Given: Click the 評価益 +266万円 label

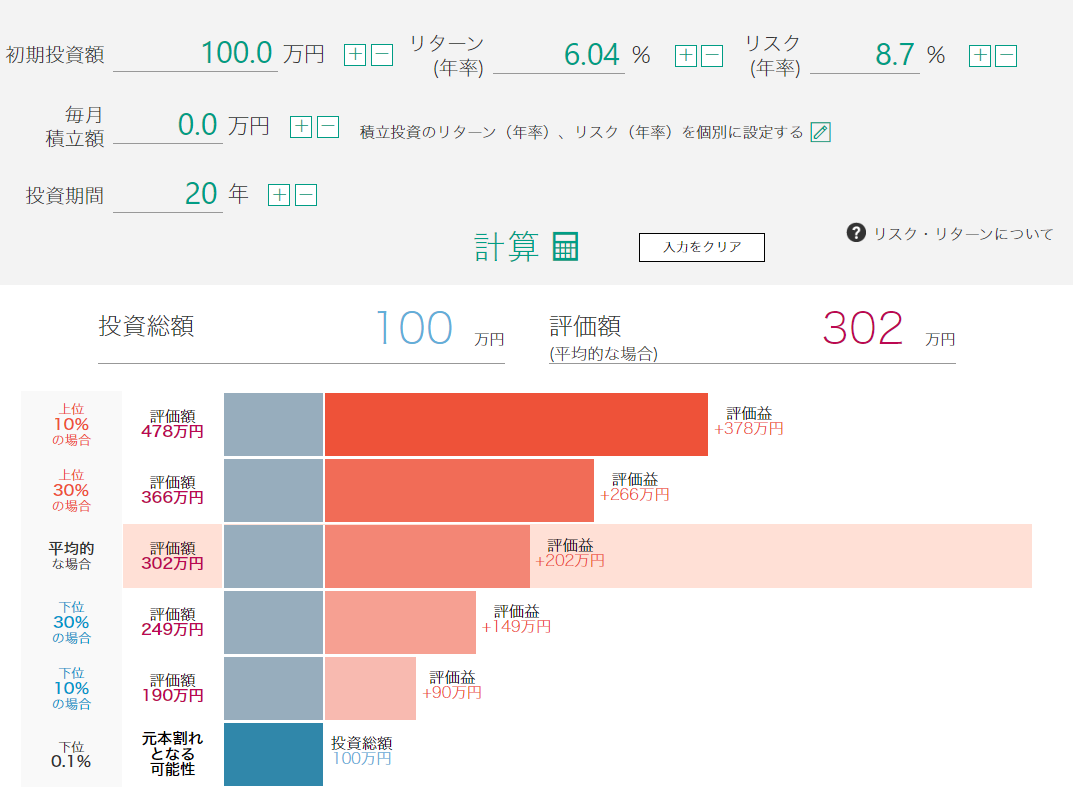Looking at the screenshot, I should click(x=634, y=487).
